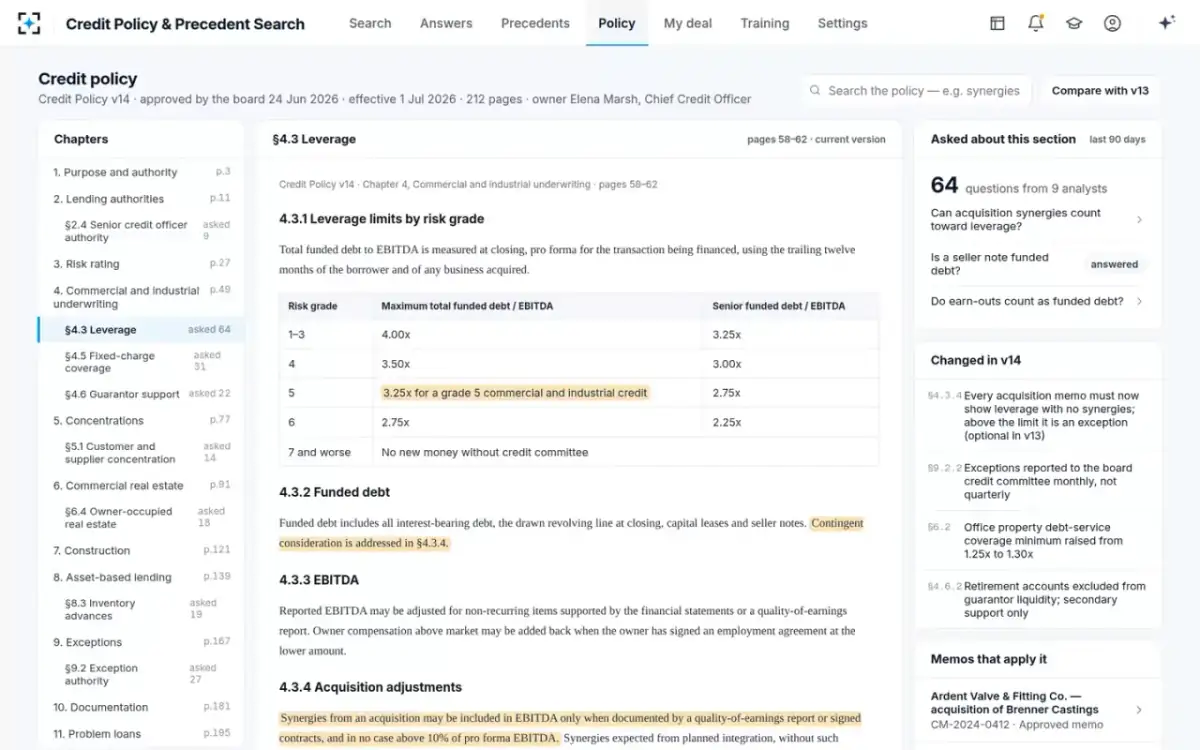Image resolution: width=1200 pixels, height=750 pixels.
Task: Expand earn-outs funded debt question chevron
Action: 1139,301
